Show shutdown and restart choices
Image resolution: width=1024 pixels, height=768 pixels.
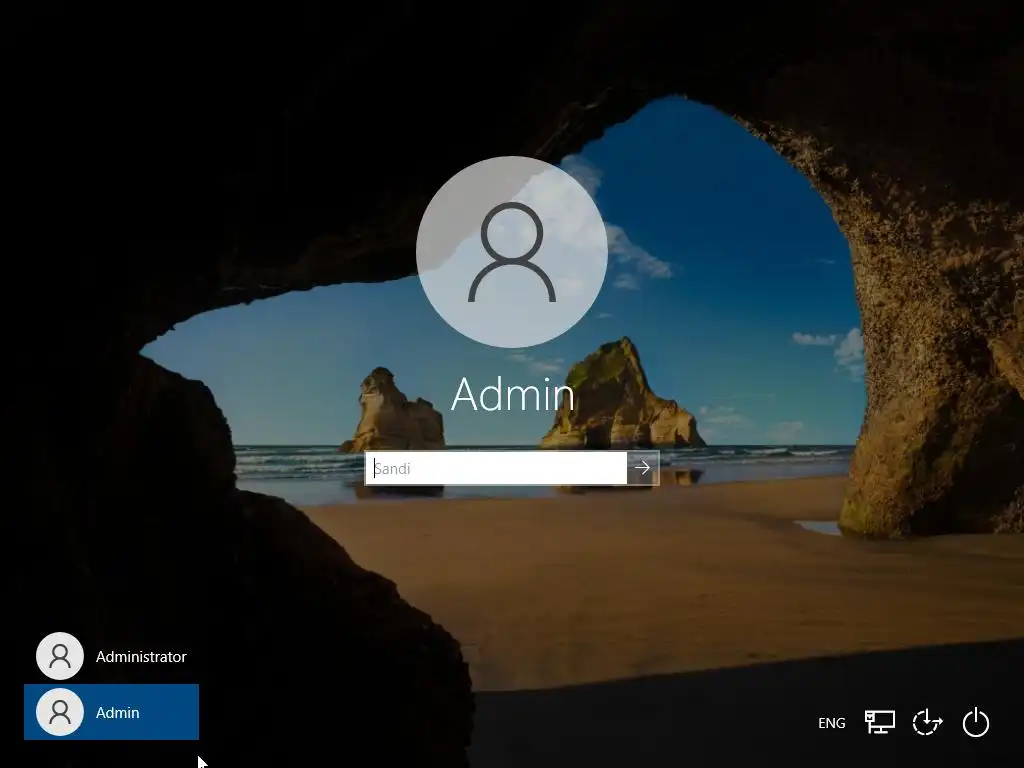[976, 723]
